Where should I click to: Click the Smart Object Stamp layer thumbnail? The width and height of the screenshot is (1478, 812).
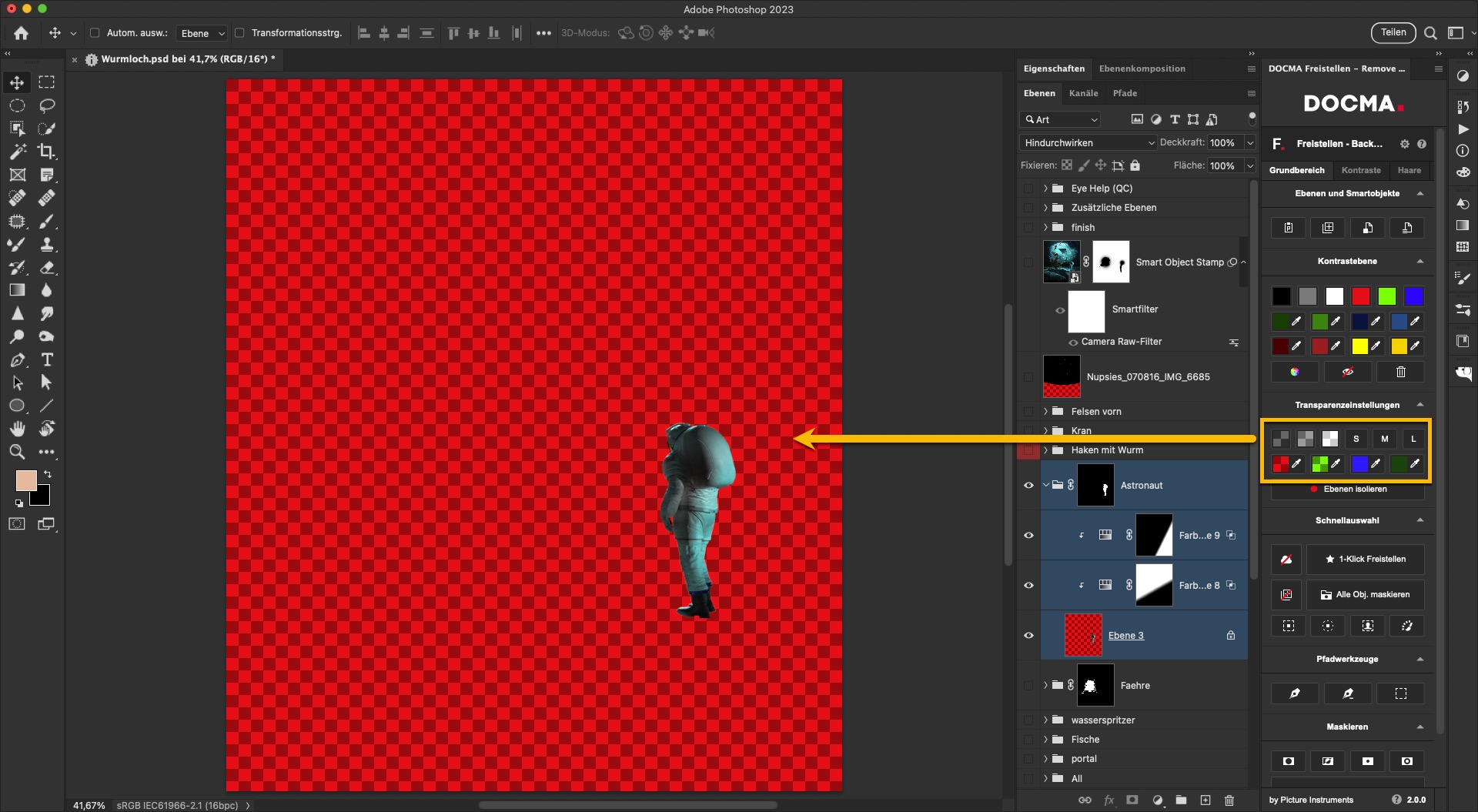(x=1061, y=262)
